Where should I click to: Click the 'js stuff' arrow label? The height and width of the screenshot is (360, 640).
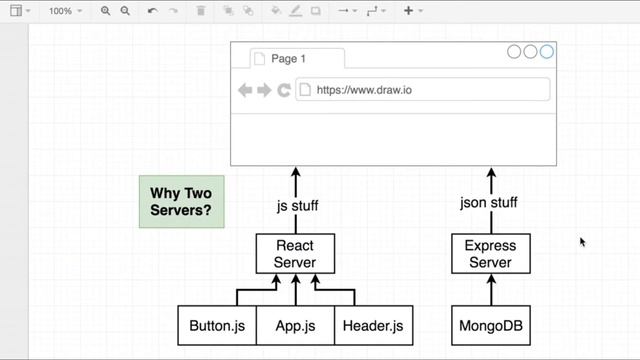click(x=298, y=205)
